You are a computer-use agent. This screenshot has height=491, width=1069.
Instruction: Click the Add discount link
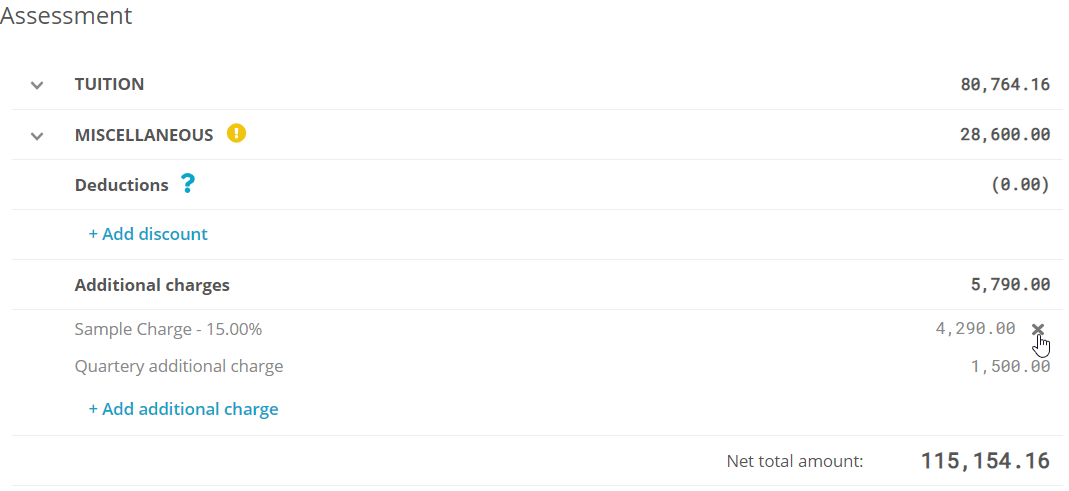point(148,234)
